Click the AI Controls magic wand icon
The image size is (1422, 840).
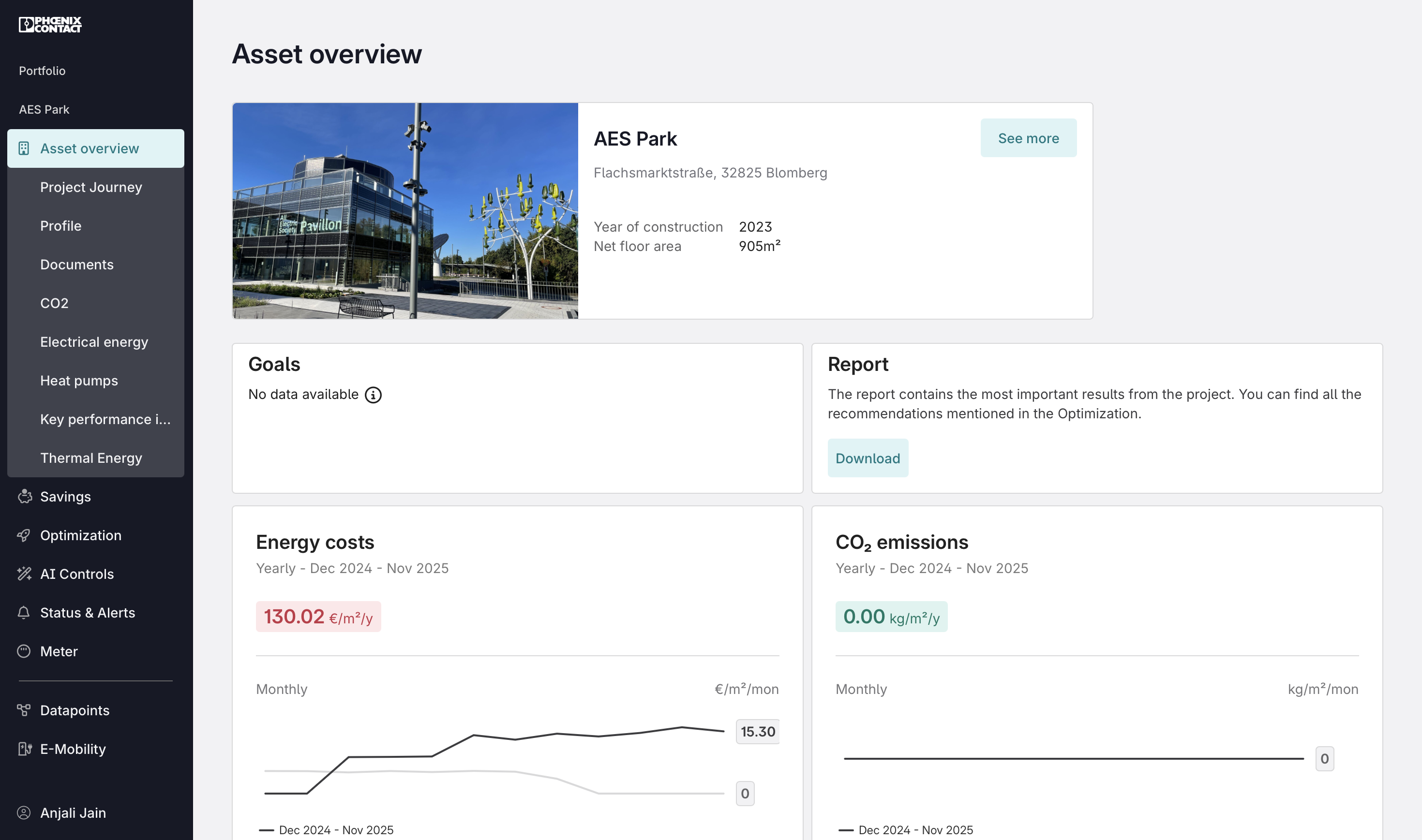click(x=24, y=574)
